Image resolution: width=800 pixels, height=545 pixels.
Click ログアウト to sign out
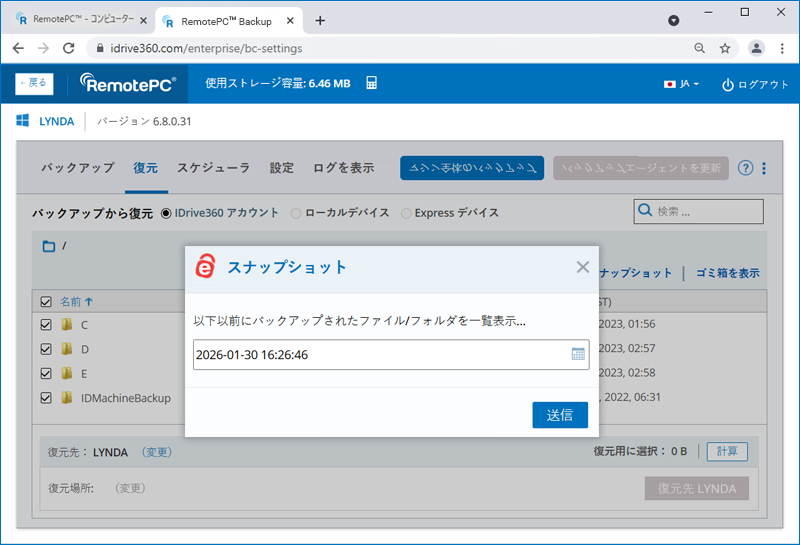[755, 85]
